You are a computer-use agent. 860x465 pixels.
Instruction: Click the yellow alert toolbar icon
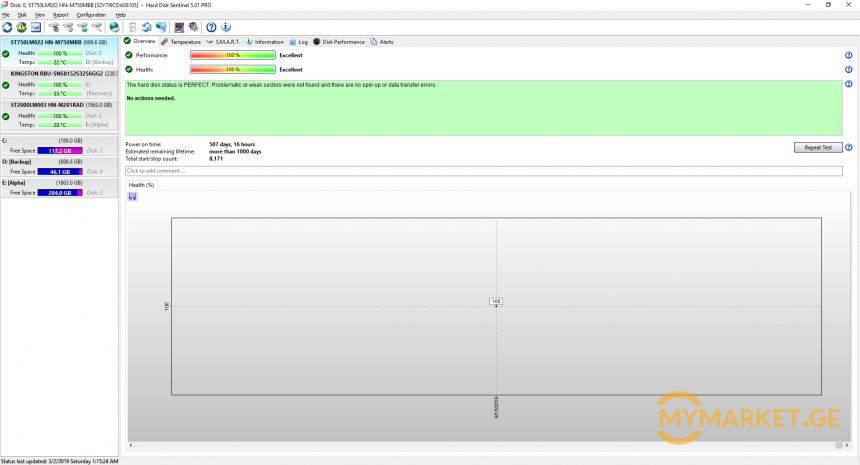pyautogui.click(x=21, y=27)
